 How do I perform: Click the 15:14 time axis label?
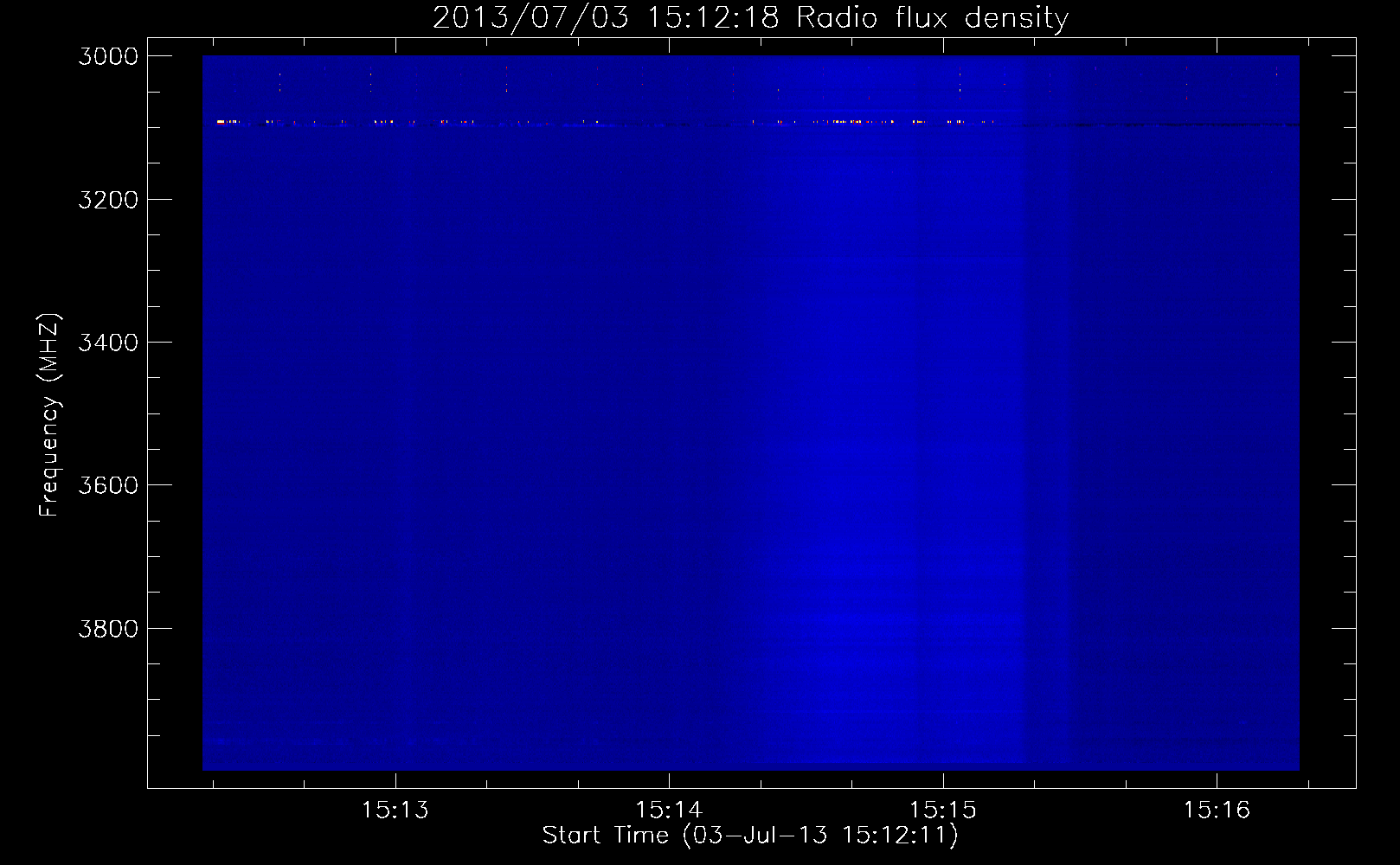[x=669, y=811]
